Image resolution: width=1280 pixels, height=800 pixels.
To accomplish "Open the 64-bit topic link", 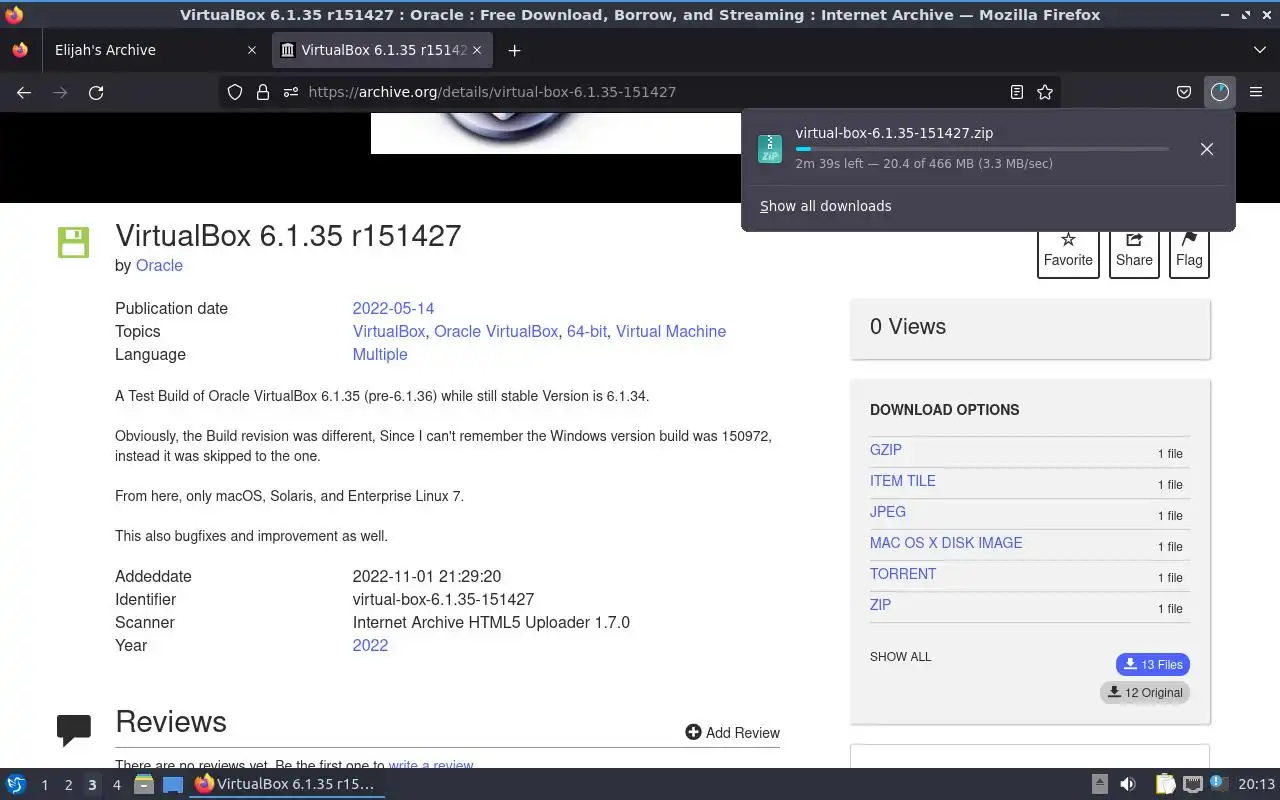I will [x=587, y=331].
